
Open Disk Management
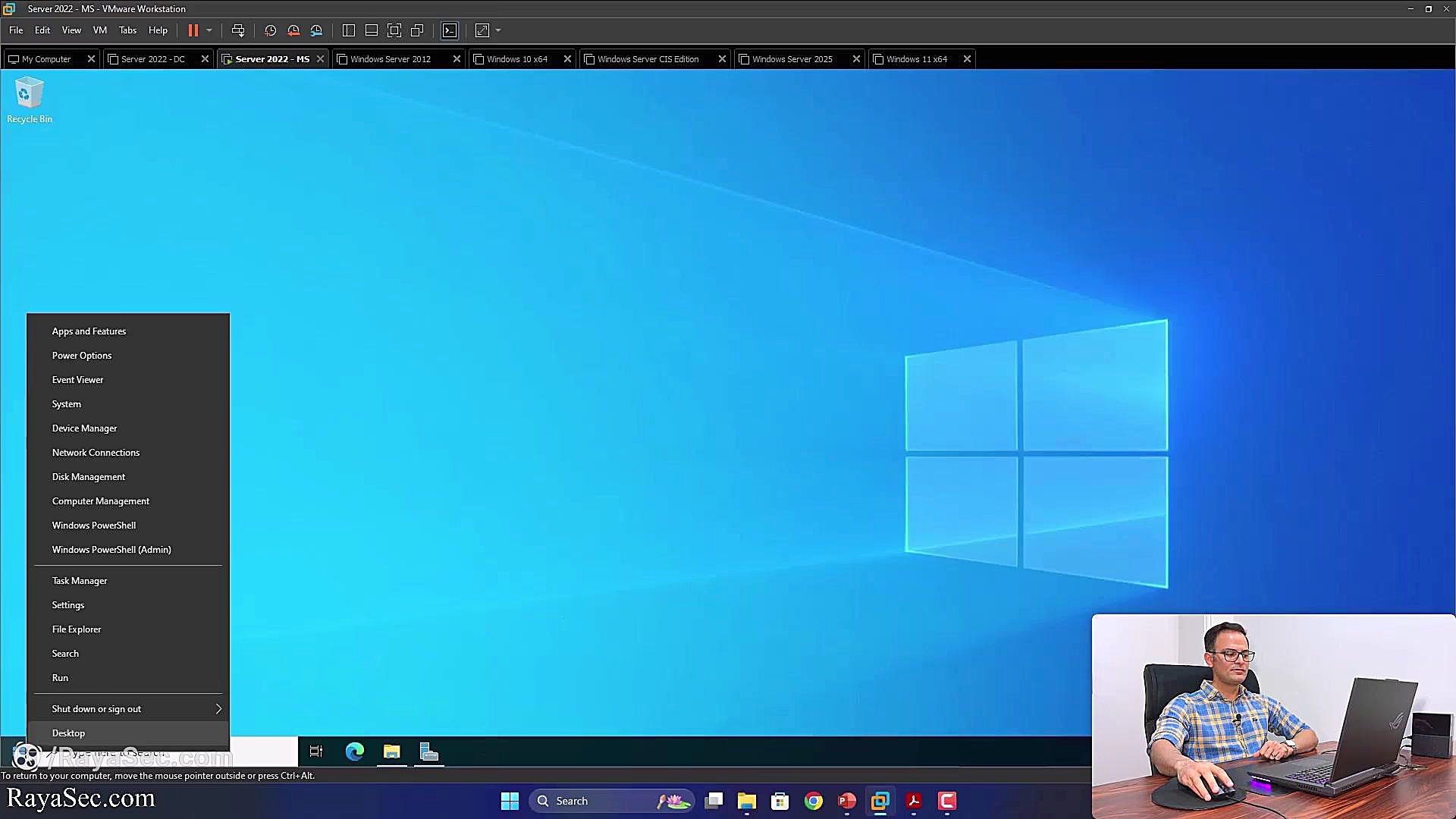coord(128,477)
